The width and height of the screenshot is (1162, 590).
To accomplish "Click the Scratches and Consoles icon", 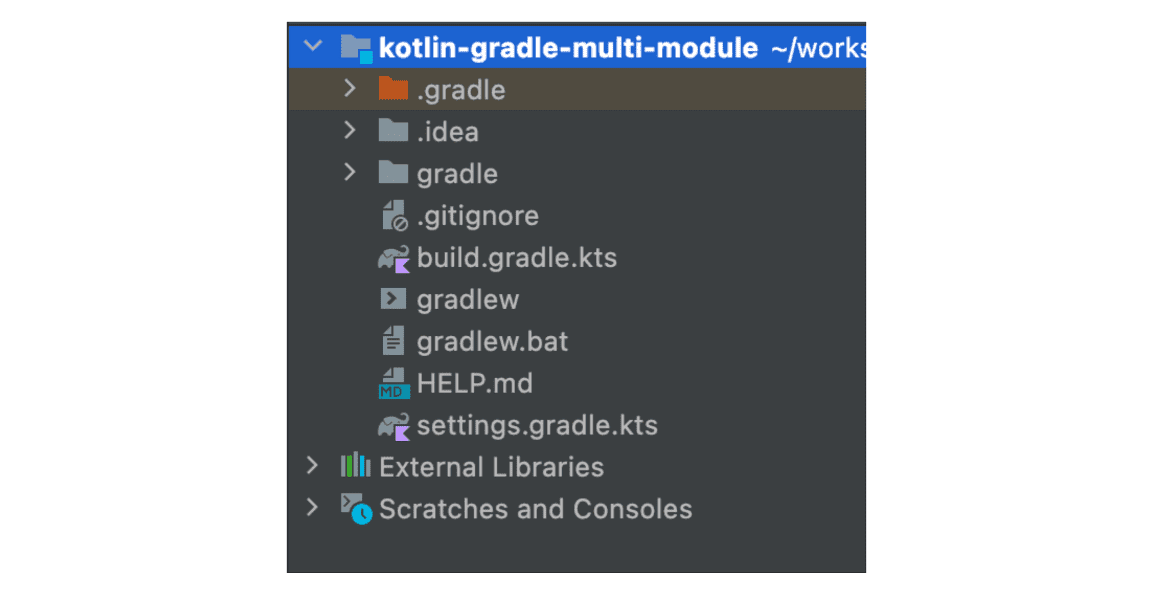I will pos(355,508).
